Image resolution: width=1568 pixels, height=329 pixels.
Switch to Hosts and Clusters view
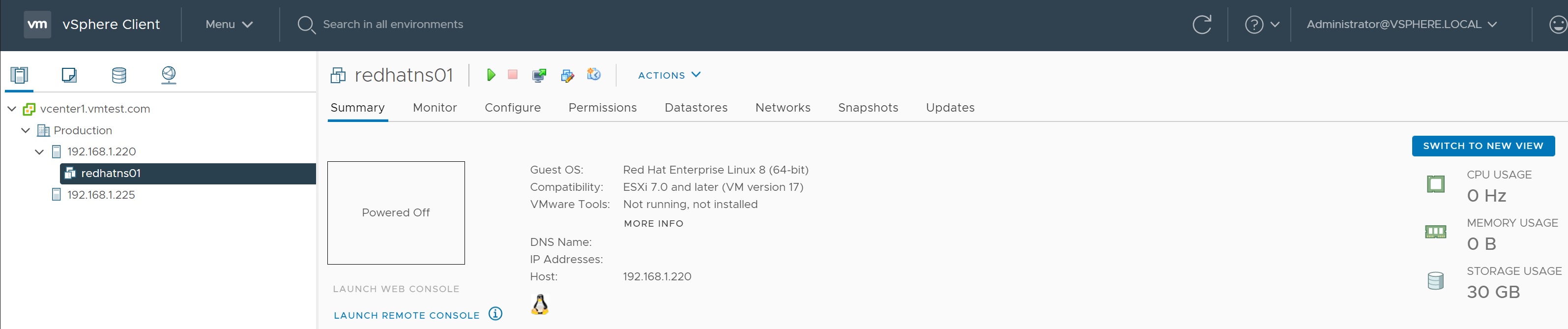pyautogui.click(x=20, y=75)
